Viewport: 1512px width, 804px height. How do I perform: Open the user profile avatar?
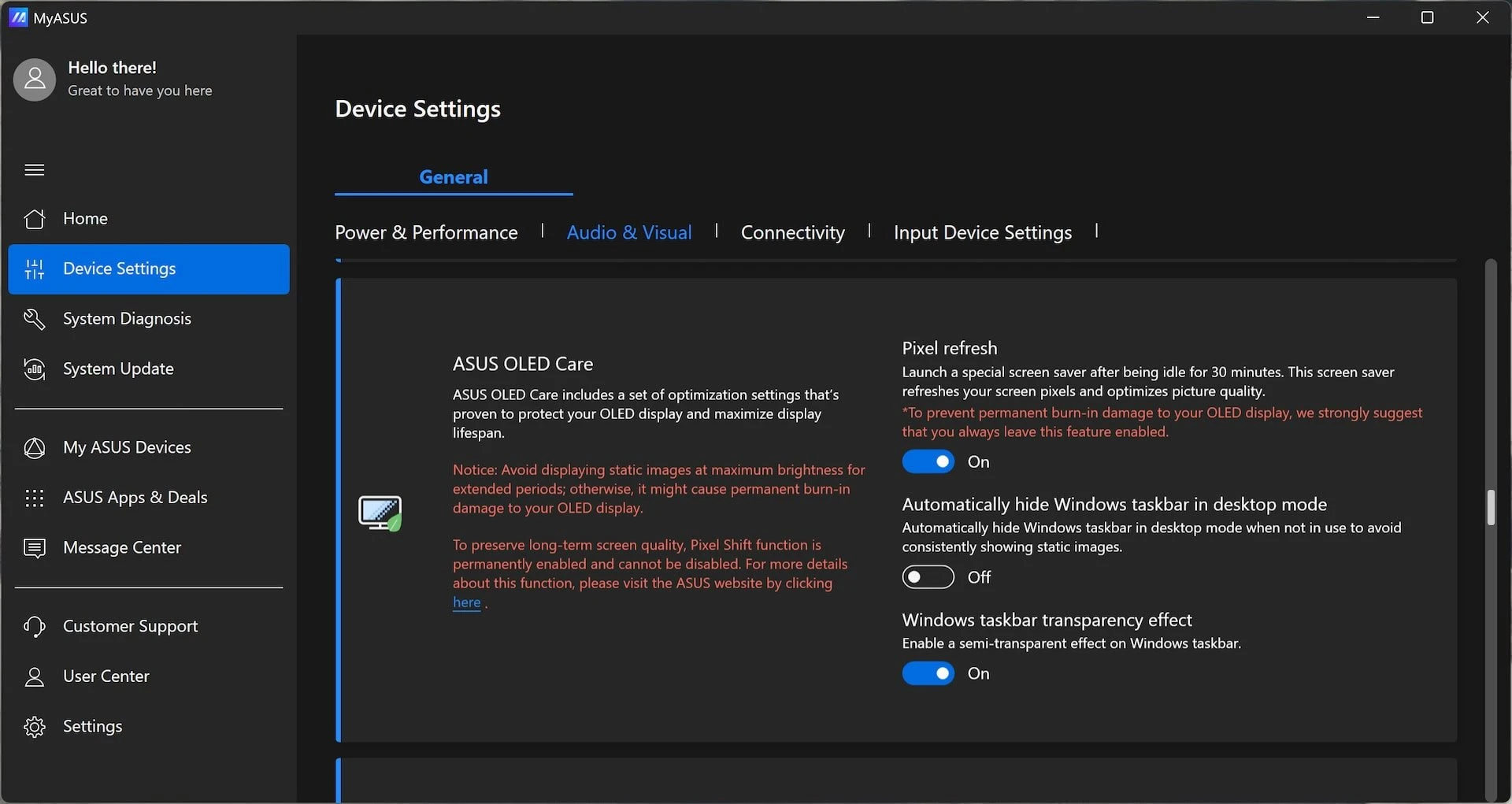click(x=35, y=80)
